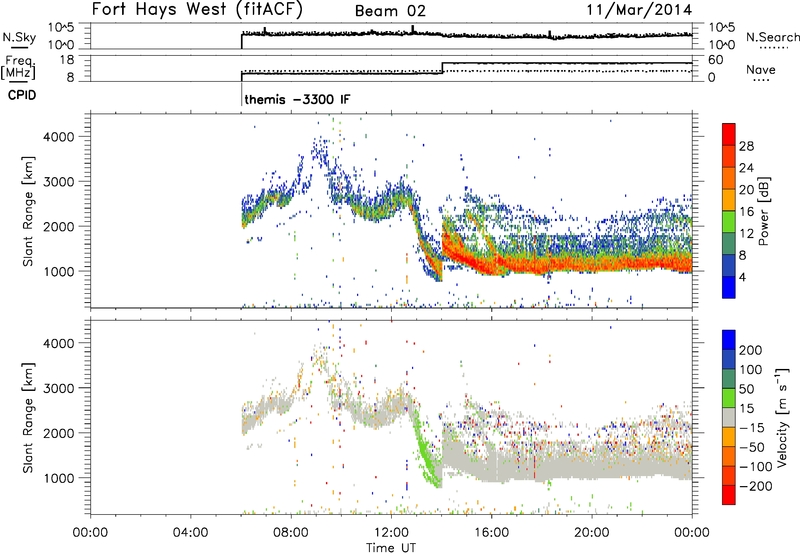The height and width of the screenshot is (554, 800).
Task: Click Velocity colorbar value '200'
Action: point(751,350)
